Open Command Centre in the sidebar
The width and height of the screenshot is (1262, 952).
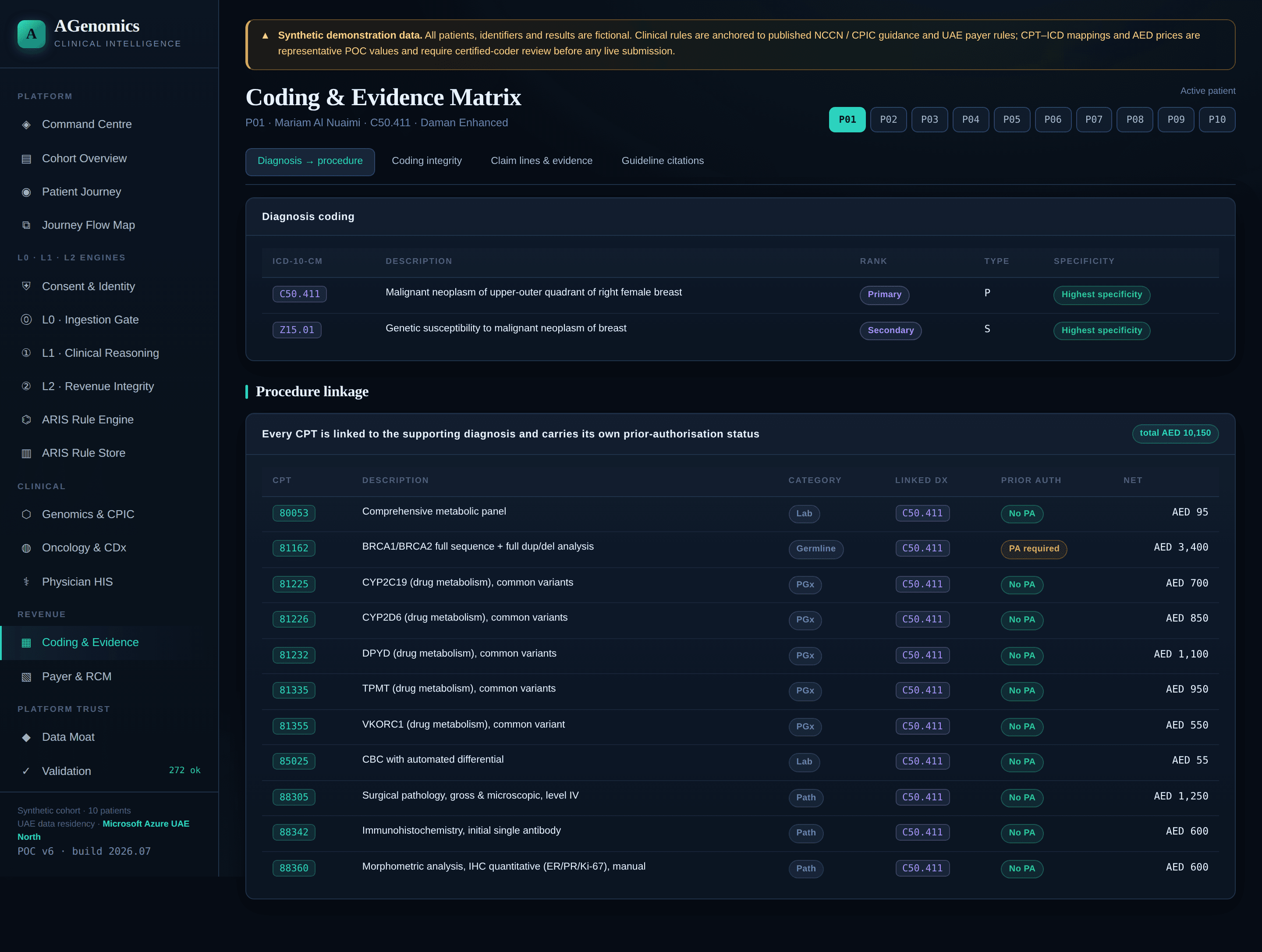(x=108, y=124)
